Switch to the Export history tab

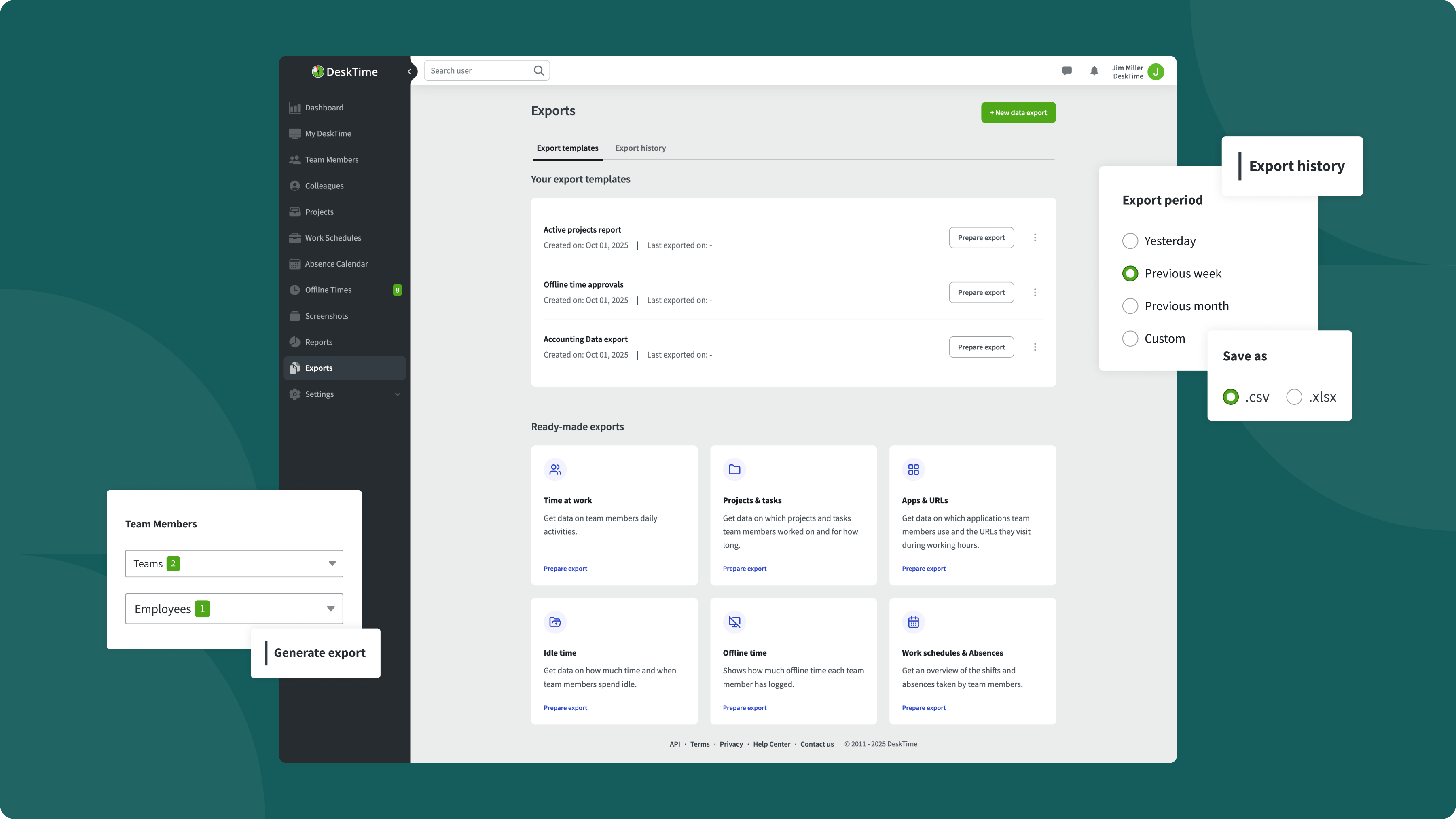(640, 148)
